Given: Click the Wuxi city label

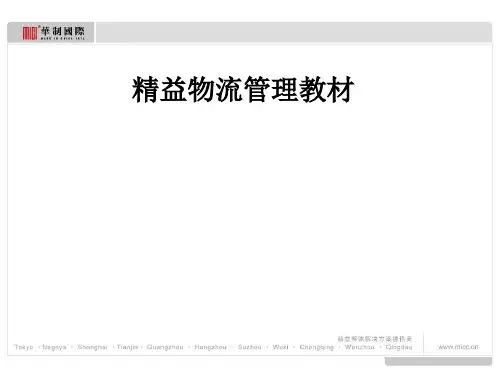Looking at the screenshot, I should coord(280,347).
